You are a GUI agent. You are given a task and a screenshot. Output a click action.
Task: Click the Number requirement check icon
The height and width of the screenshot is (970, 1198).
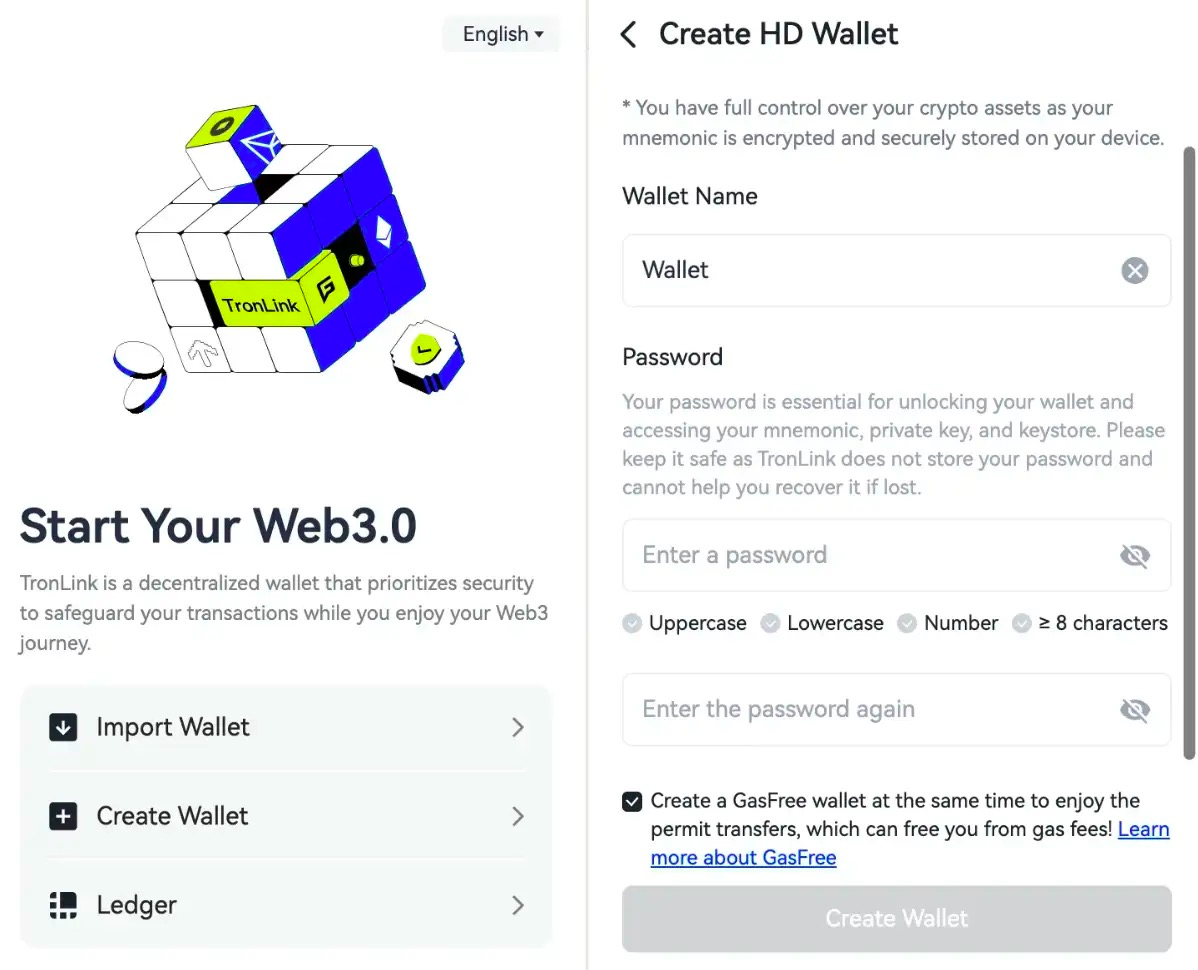907,624
